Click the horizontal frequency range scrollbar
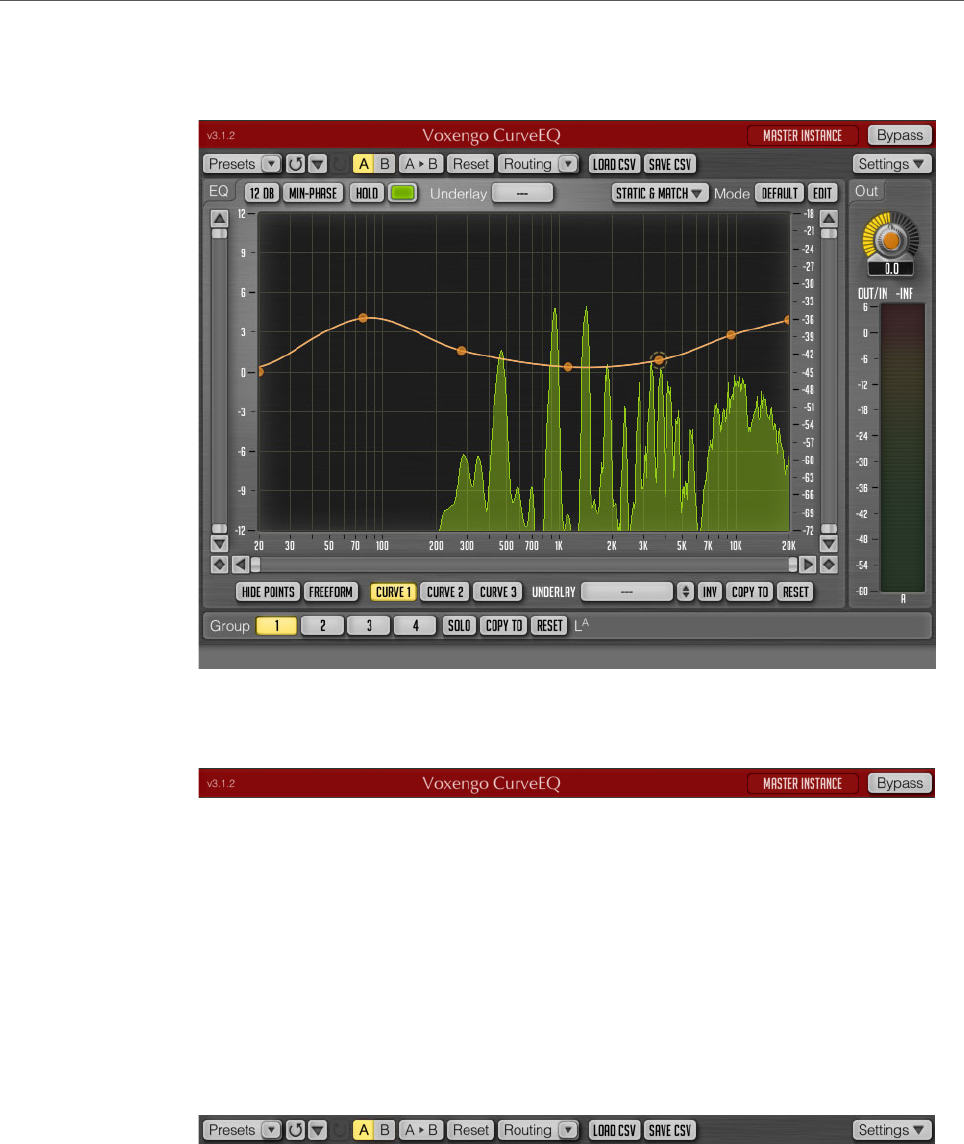Viewport: 964px width, 1144px height. tap(524, 565)
